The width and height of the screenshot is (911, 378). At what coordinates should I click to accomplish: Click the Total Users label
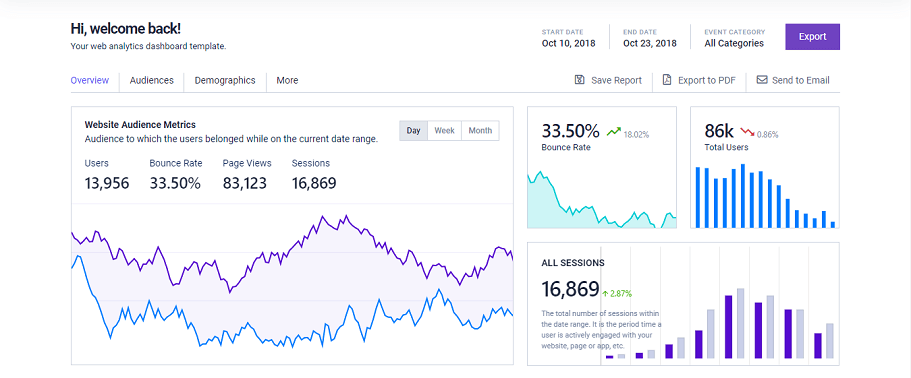[x=726, y=147]
